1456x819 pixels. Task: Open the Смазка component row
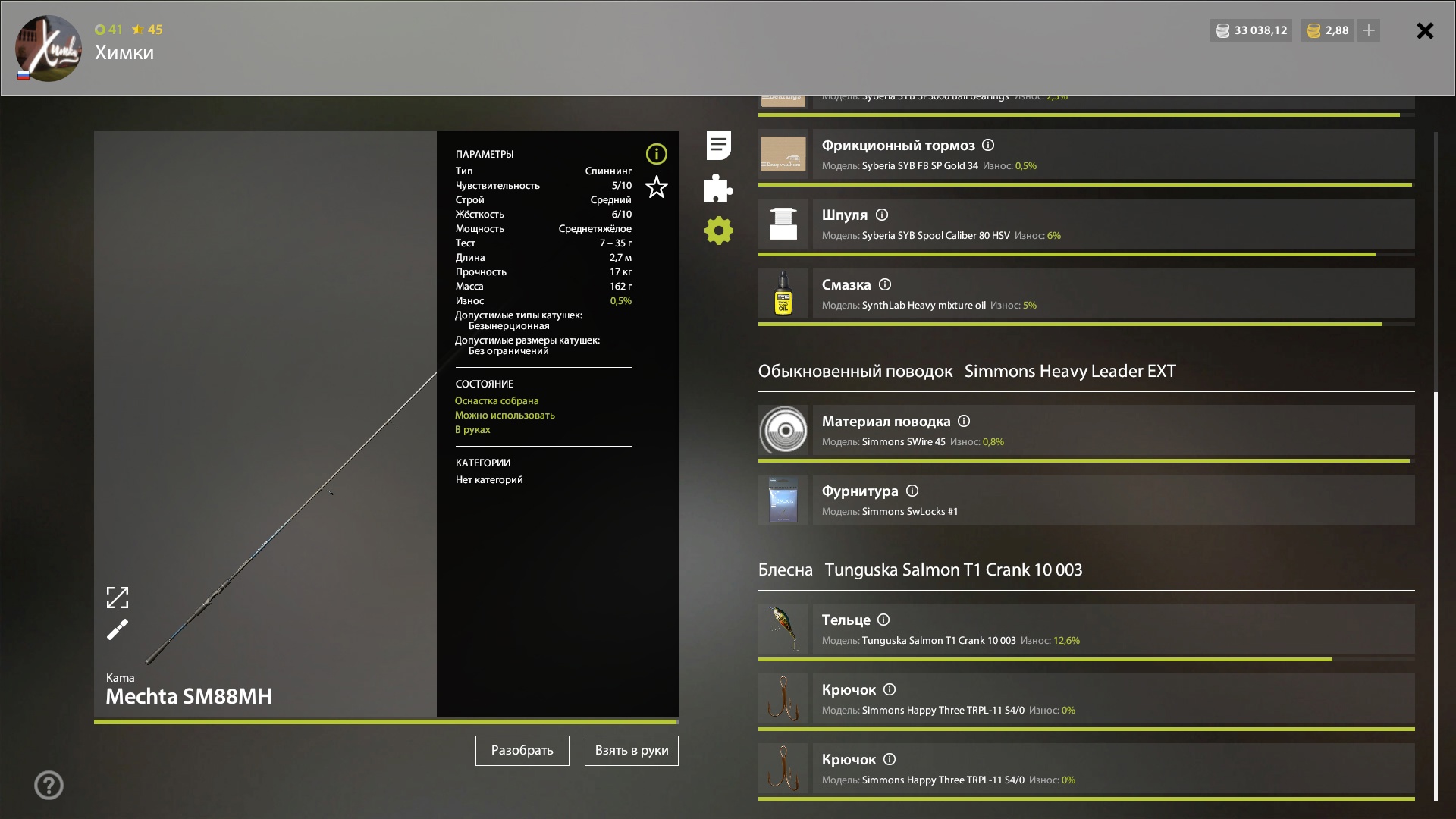click(x=1113, y=293)
